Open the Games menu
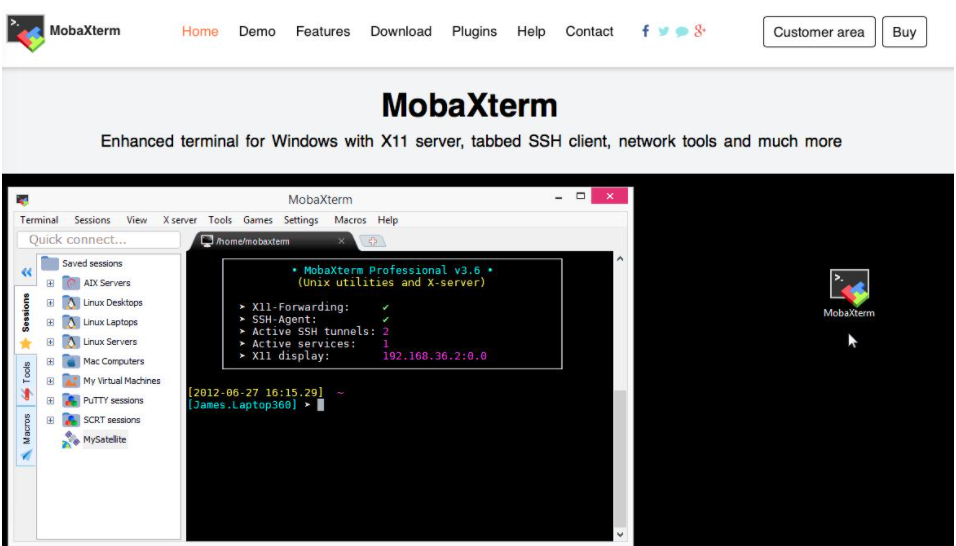 pos(258,220)
